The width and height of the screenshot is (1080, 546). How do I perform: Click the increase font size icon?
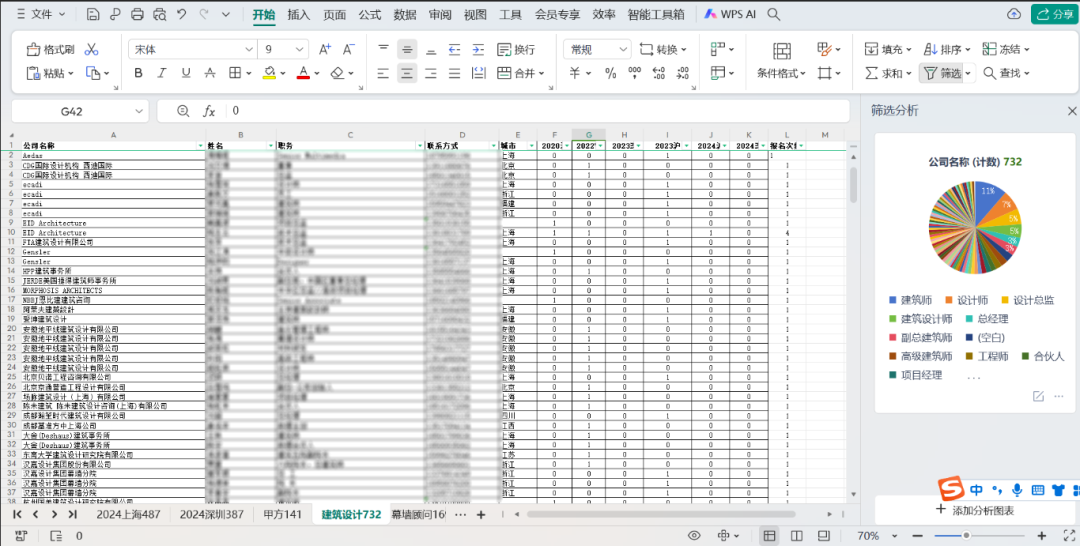[x=325, y=49]
